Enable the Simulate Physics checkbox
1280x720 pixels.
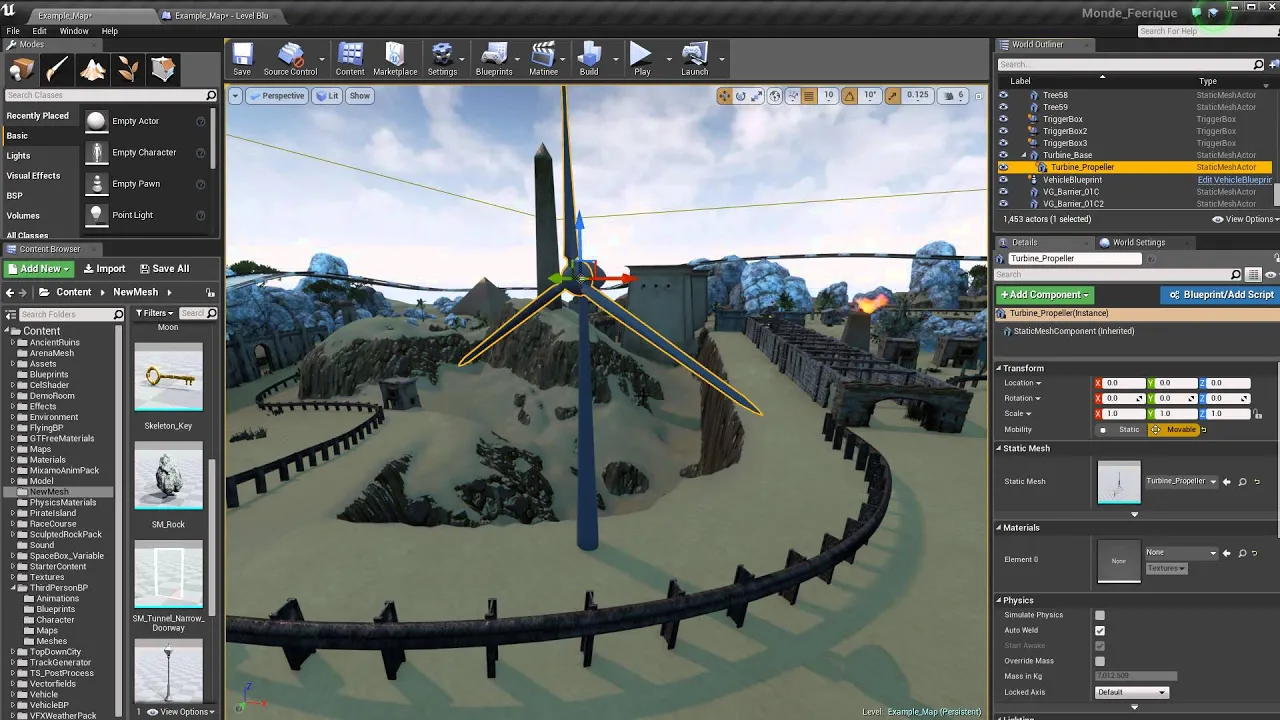[x=1100, y=615]
